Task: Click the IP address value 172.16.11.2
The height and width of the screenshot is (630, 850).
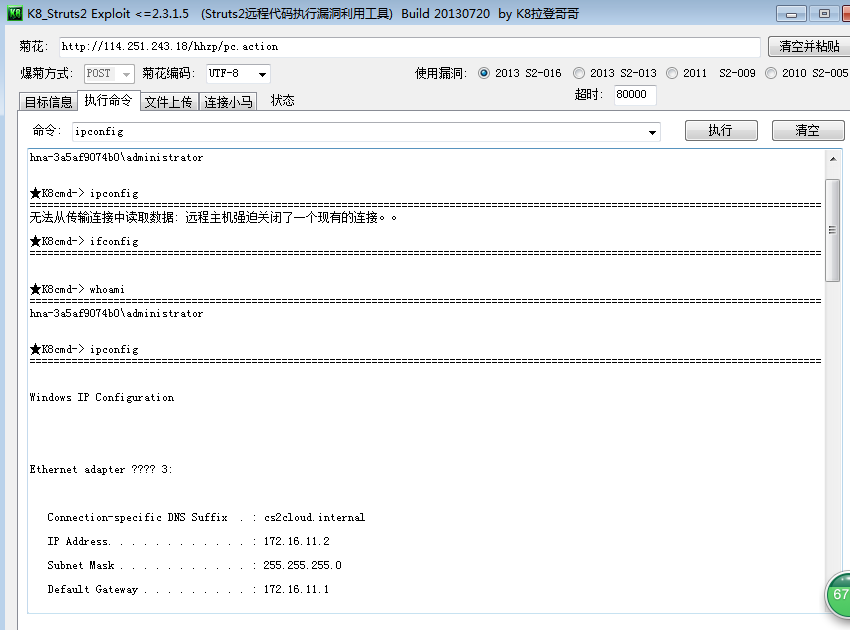Action: pyautogui.click(x=297, y=541)
